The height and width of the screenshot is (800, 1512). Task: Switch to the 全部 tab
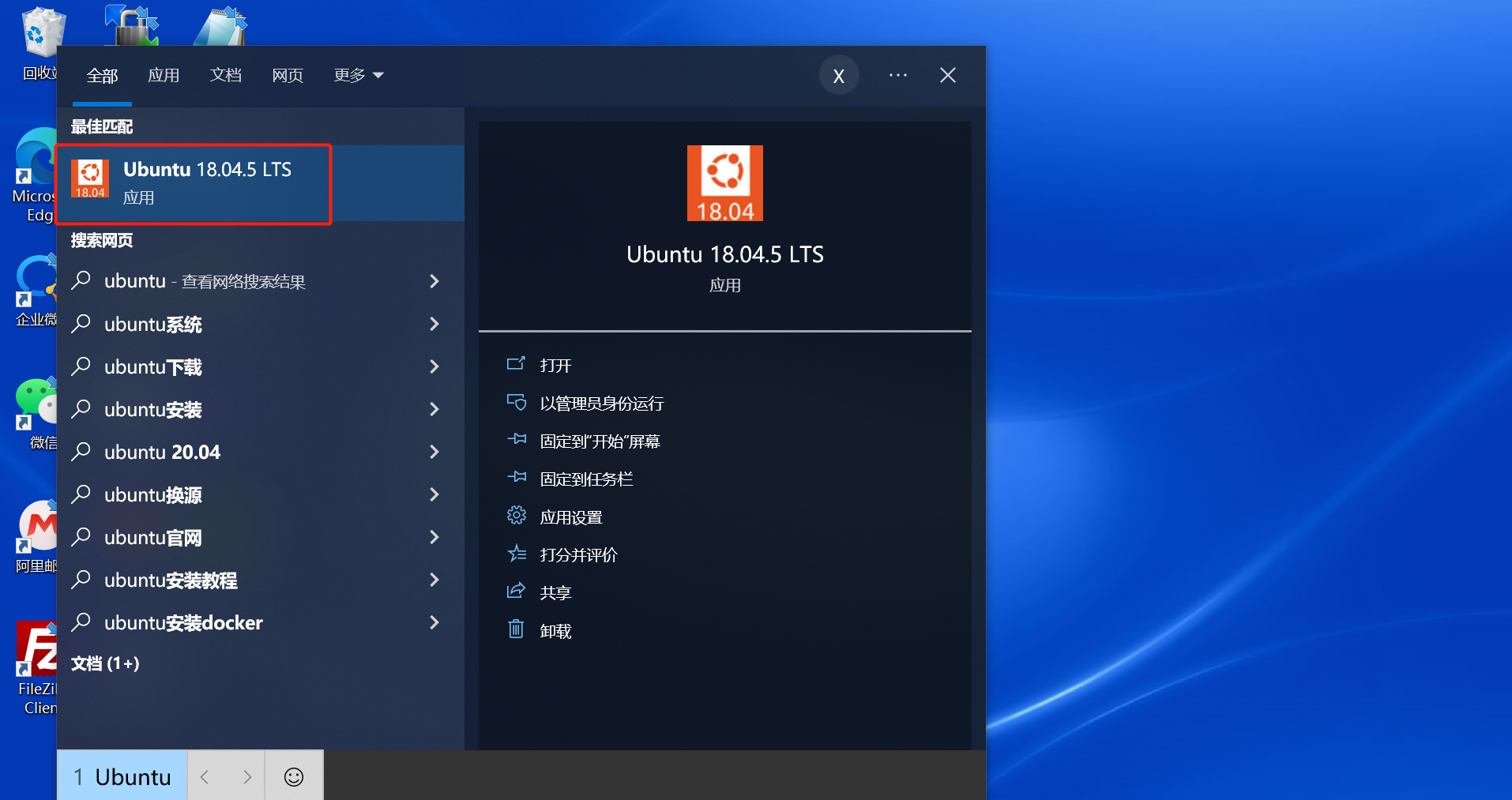[102, 76]
